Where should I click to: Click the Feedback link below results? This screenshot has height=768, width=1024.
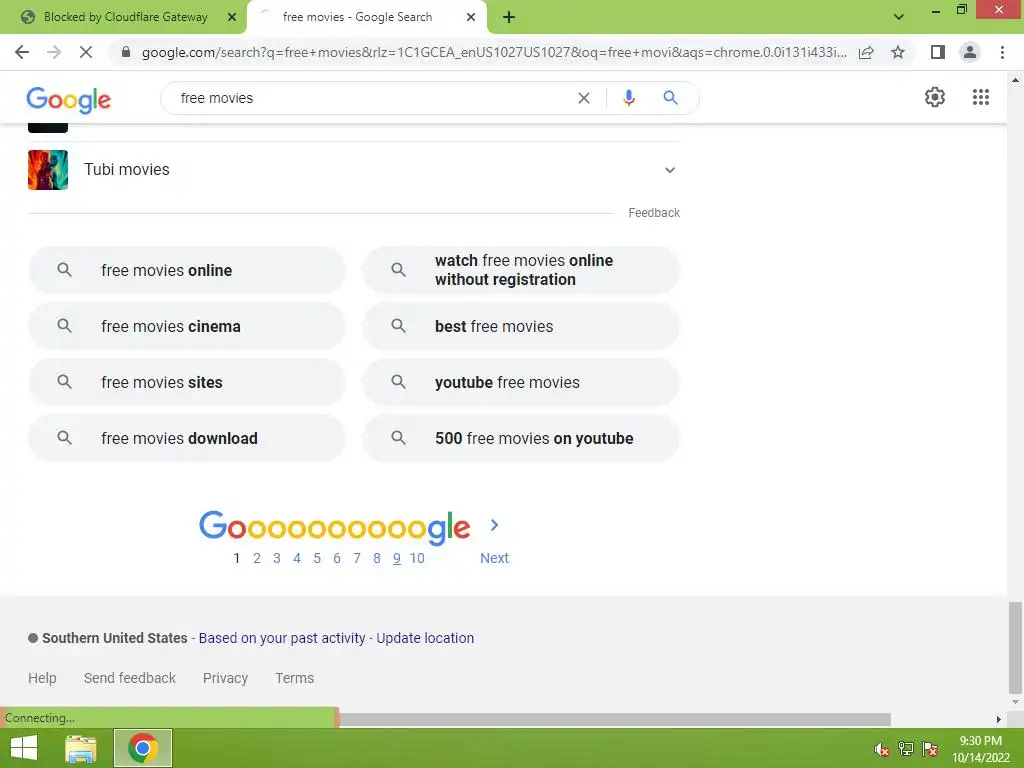coord(654,213)
